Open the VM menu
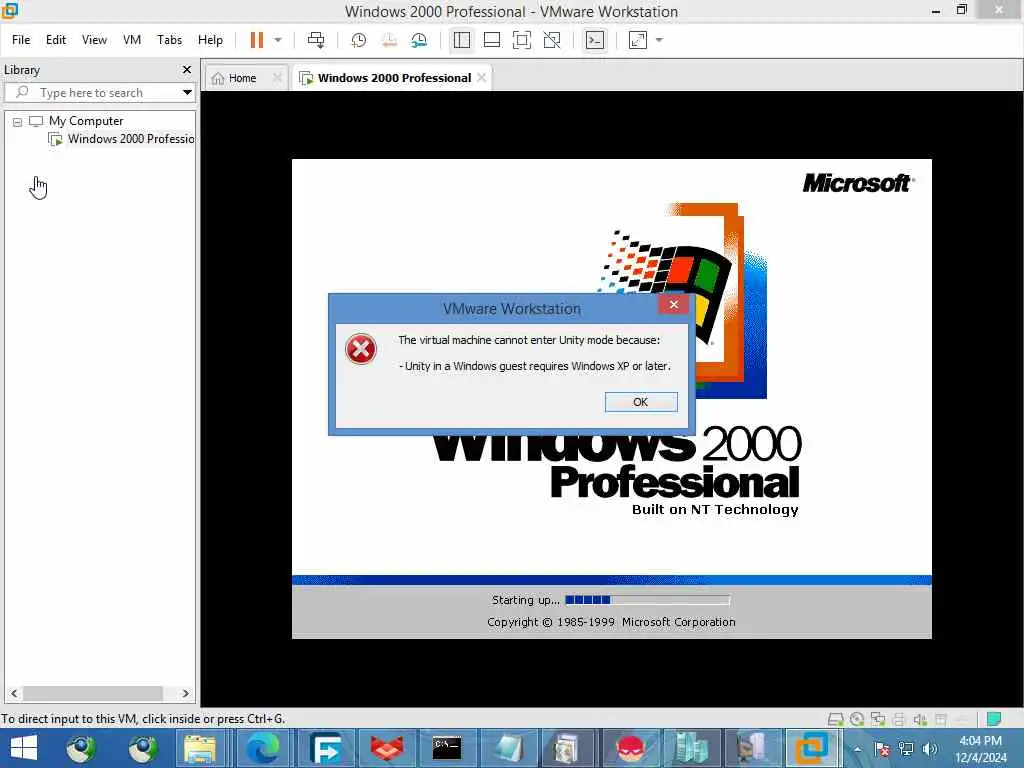The image size is (1024, 768). pyautogui.click(x=132, y=40)
